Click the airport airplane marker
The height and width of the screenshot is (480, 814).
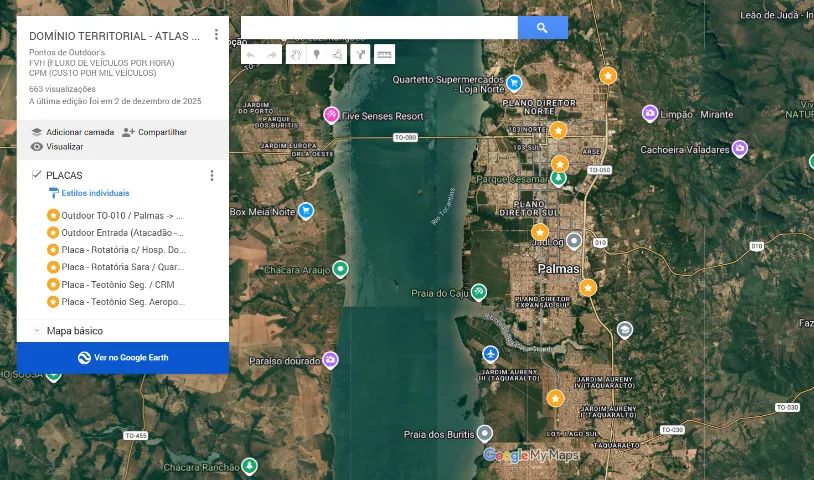[490, 354]
